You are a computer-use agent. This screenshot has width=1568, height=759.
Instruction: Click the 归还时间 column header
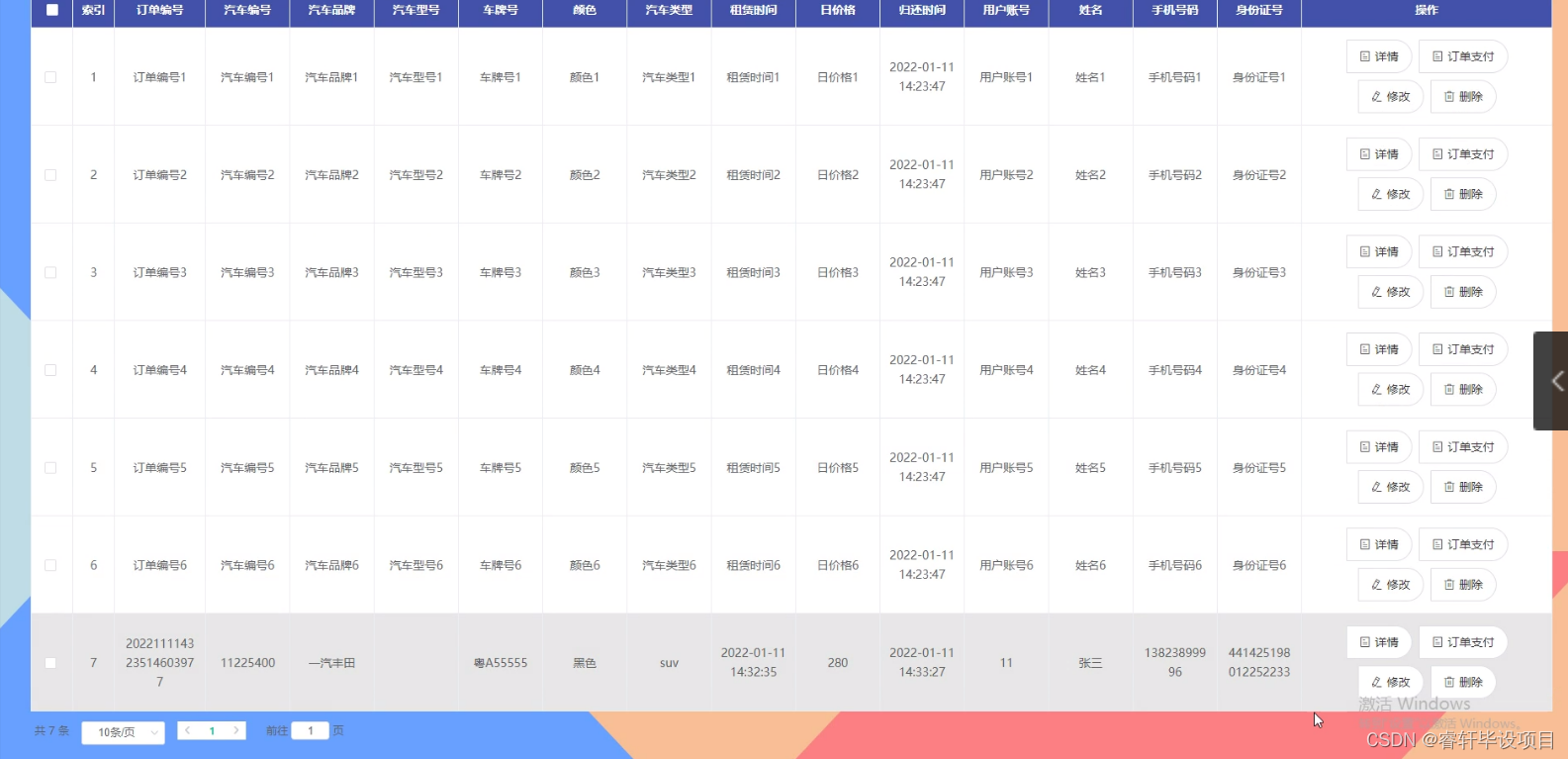[x=922, y=10]
